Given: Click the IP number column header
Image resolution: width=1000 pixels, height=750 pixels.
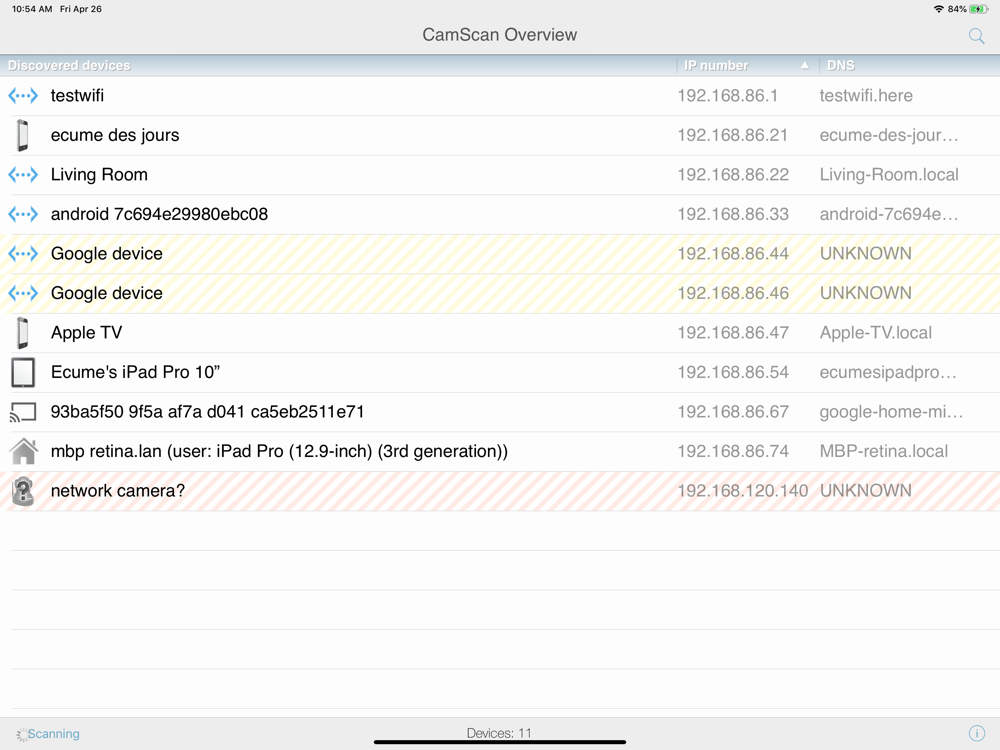Looking at the screenshot, I should [716, 65].
